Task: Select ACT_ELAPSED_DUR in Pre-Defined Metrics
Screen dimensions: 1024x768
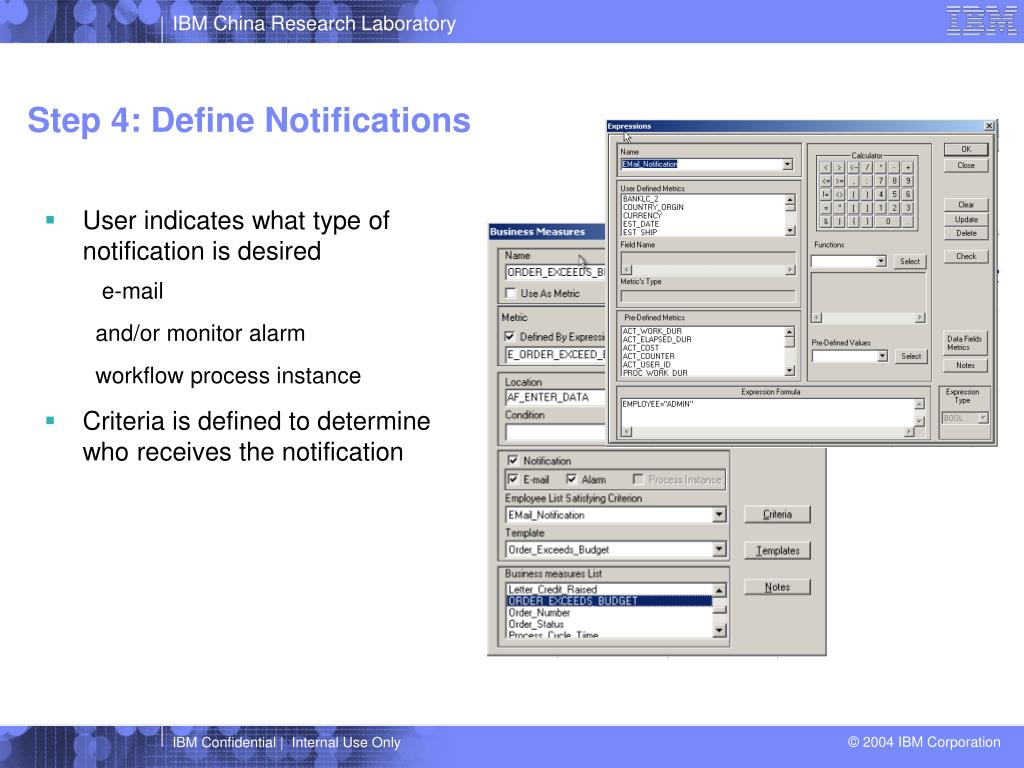Action: tap(657, 340)
